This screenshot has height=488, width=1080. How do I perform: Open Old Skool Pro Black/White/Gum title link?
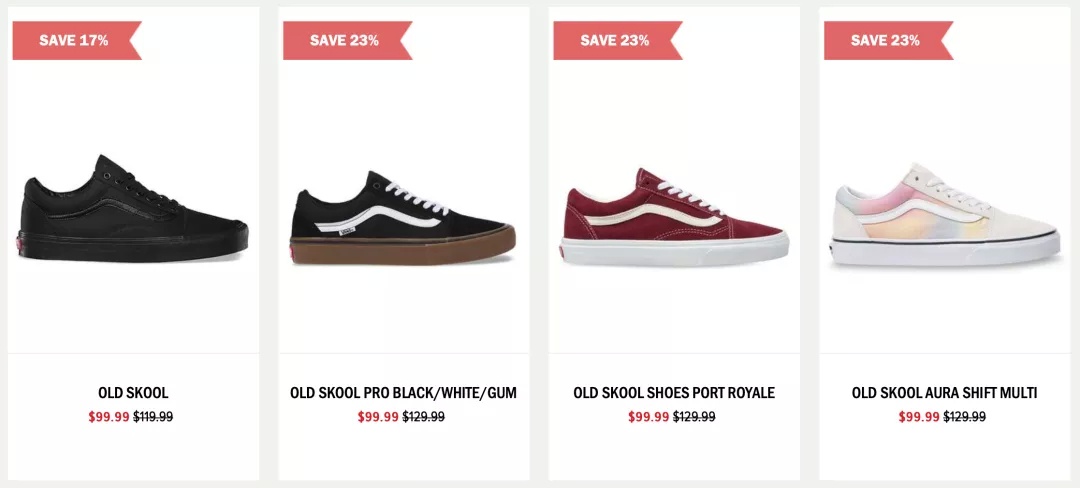[404, 393]
